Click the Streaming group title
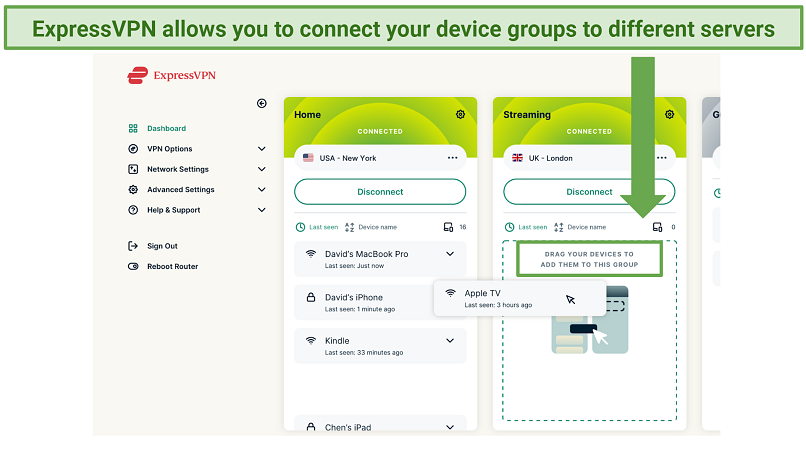The width and height of the screenshot is (806, 453). click(x=527, y=115)
